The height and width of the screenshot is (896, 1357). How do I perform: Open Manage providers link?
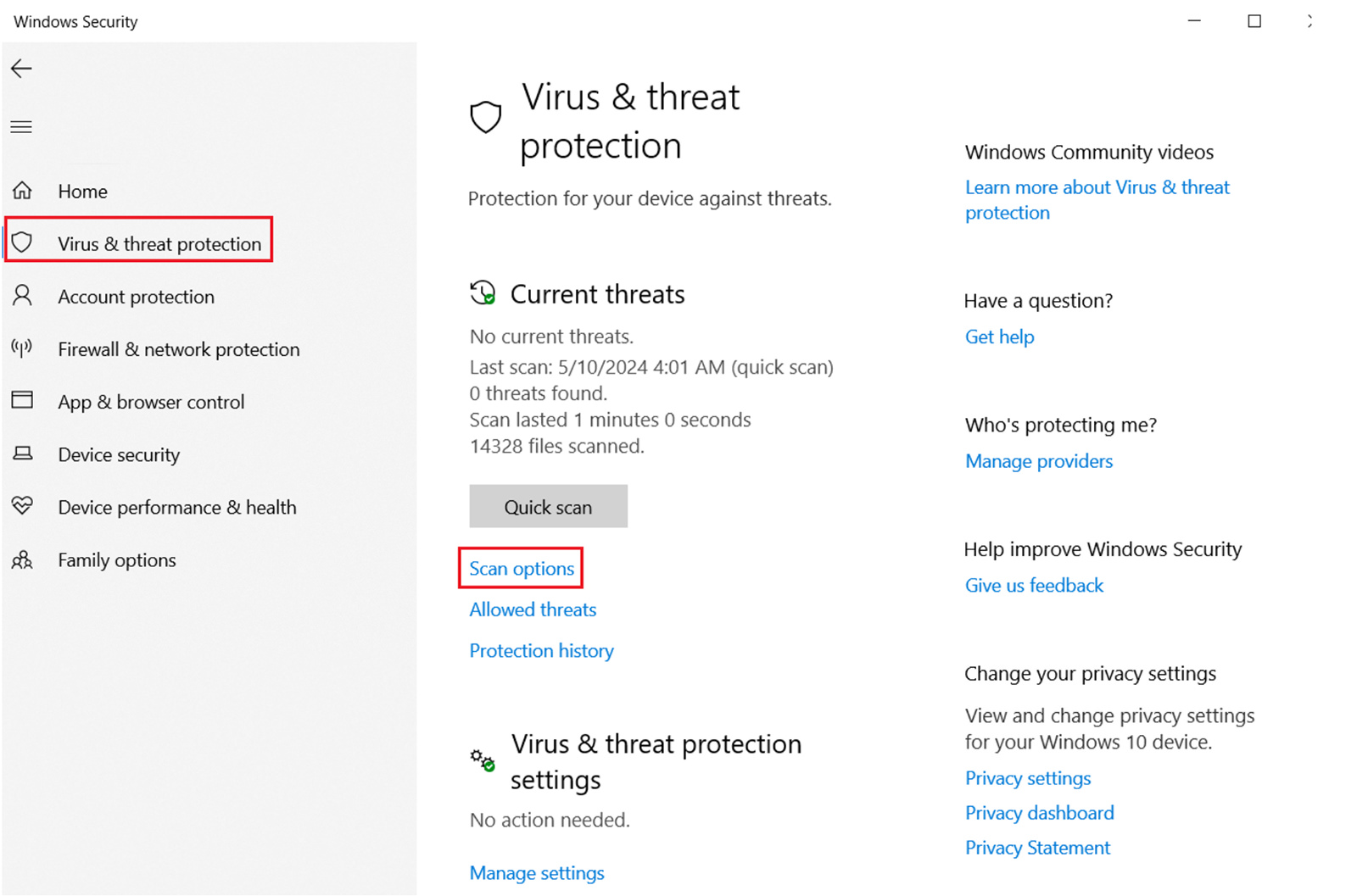coord(1039,461)
